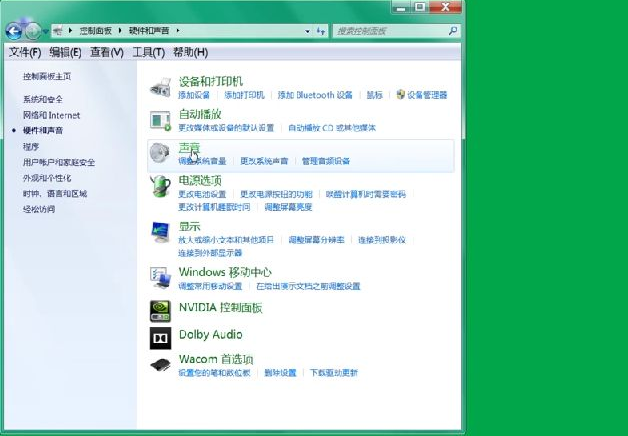
Task: Click the 自动播放 icon
Action: click(160, 121)
